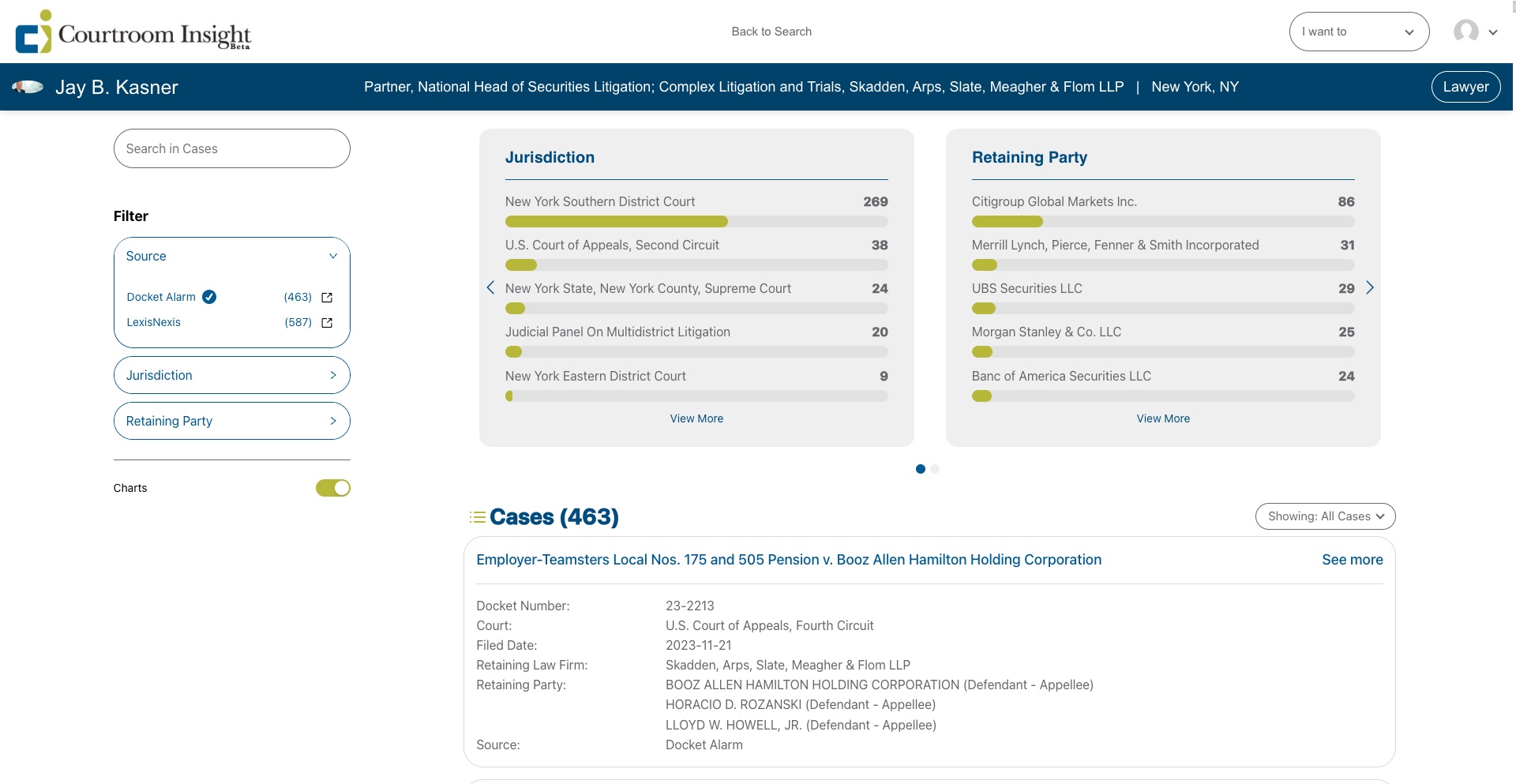
Task: Click the Docket Alarm verified checkmark
Action: [209, 297]
